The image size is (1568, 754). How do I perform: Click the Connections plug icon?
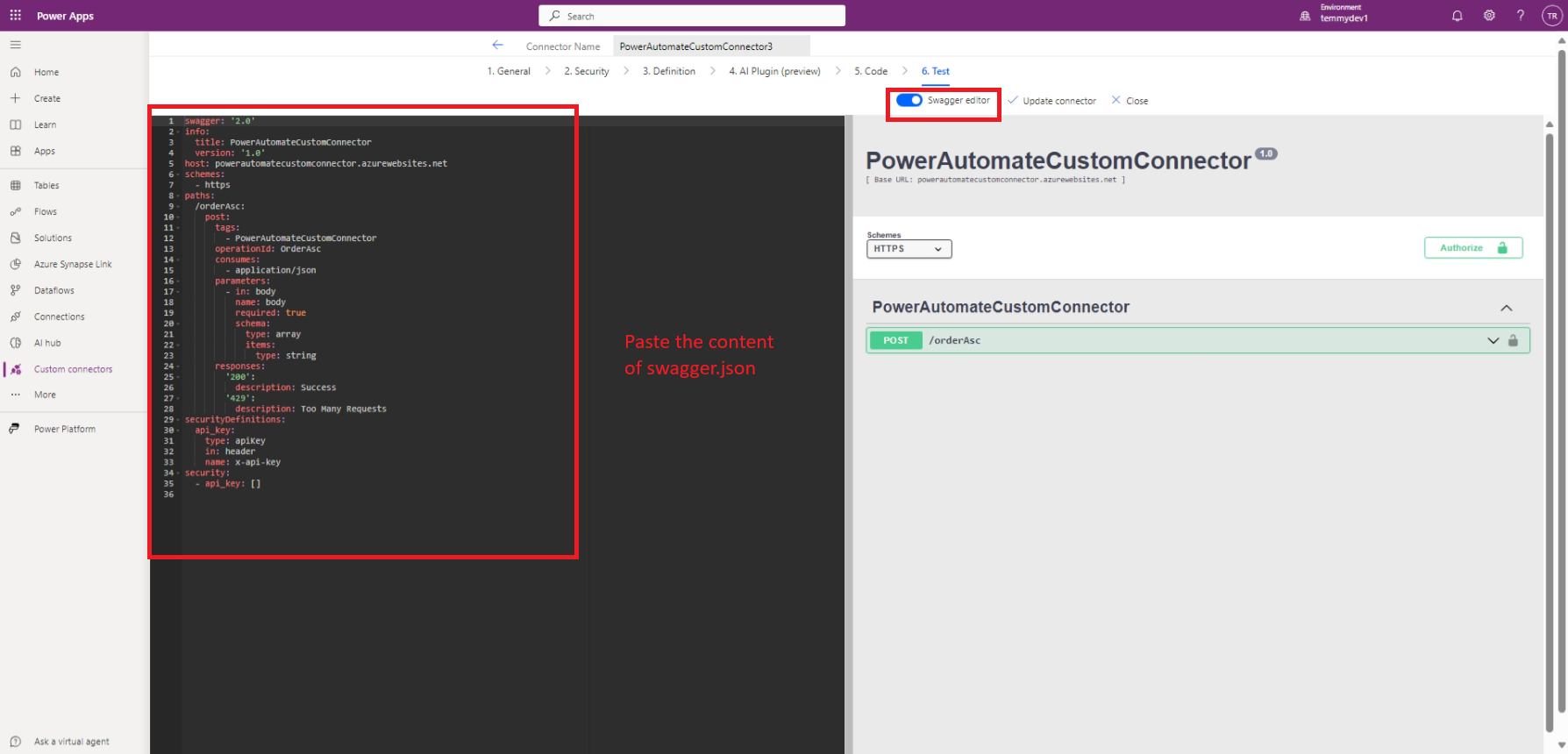16,317
